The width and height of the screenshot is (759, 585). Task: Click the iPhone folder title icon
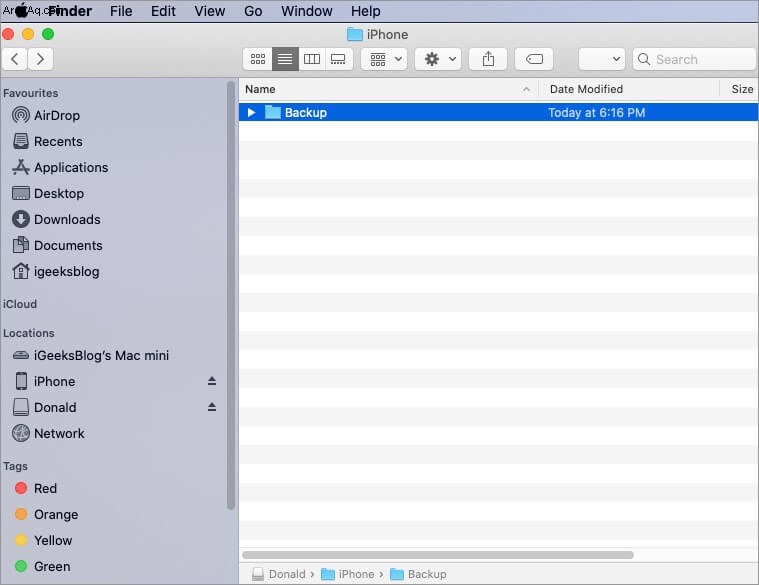click(355, 34)
